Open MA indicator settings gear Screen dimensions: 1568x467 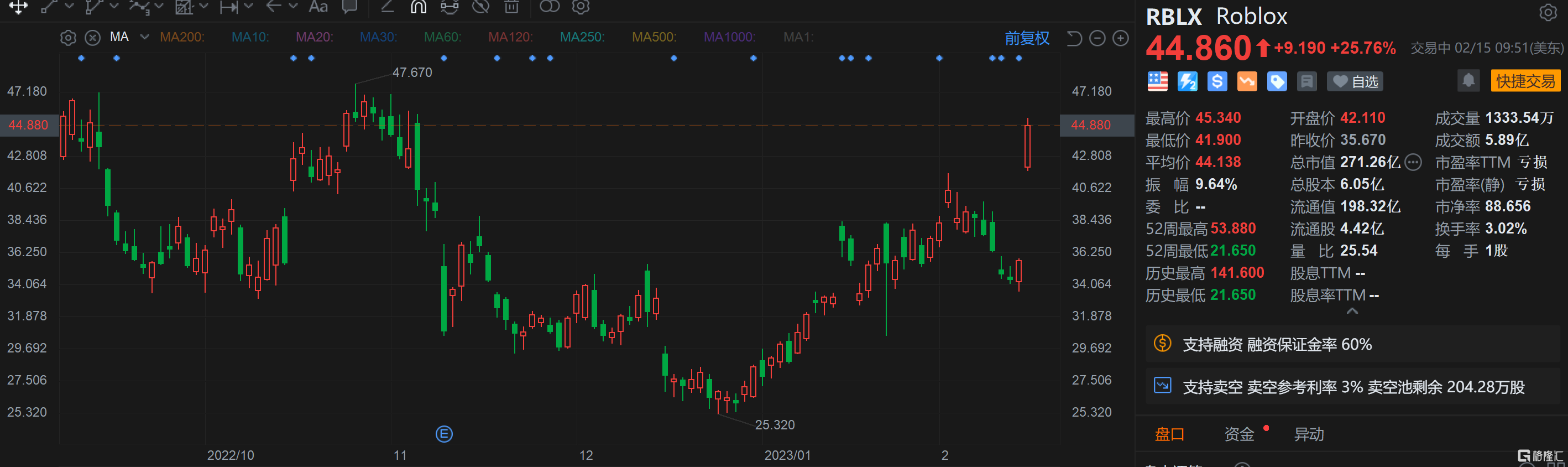pyautogui.click(x=68, y=38)
